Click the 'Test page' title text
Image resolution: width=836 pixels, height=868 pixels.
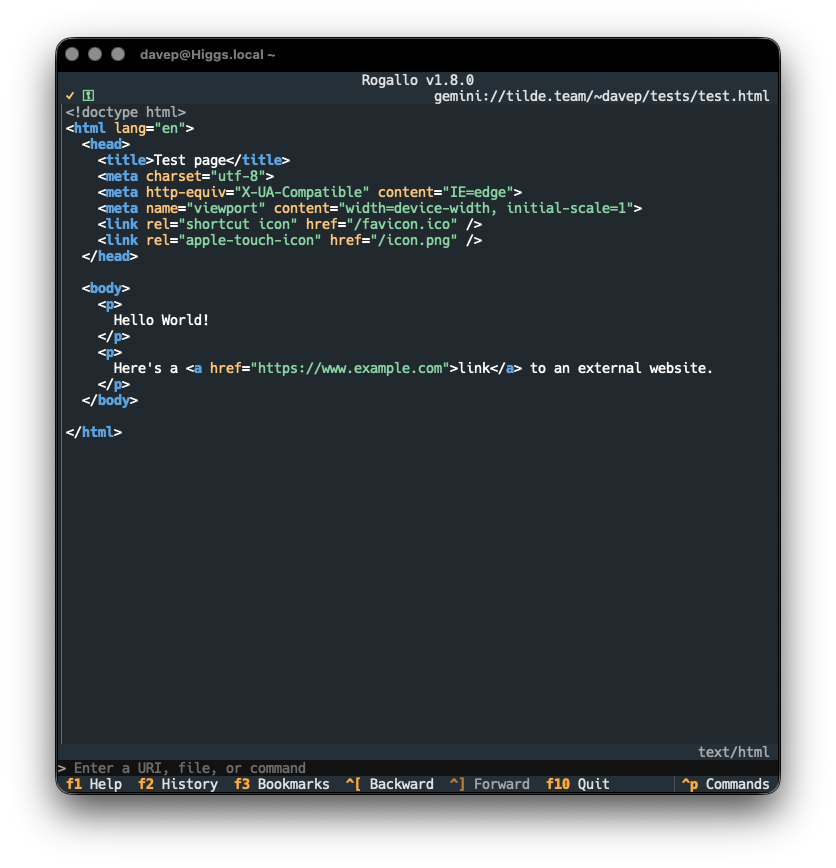190,160
